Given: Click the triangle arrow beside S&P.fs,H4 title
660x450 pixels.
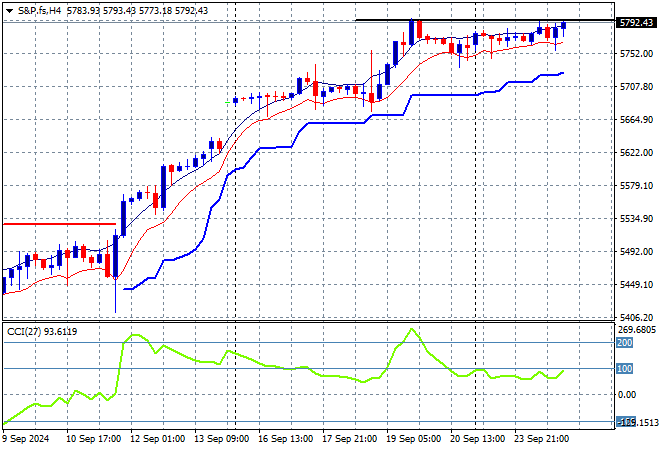Looking at the screenshot, I should tap(9, 9).
